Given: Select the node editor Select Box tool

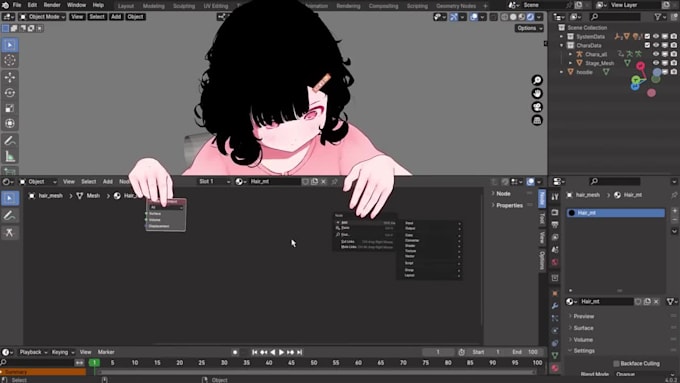Looking at the screenshot, I should [10, 198].
